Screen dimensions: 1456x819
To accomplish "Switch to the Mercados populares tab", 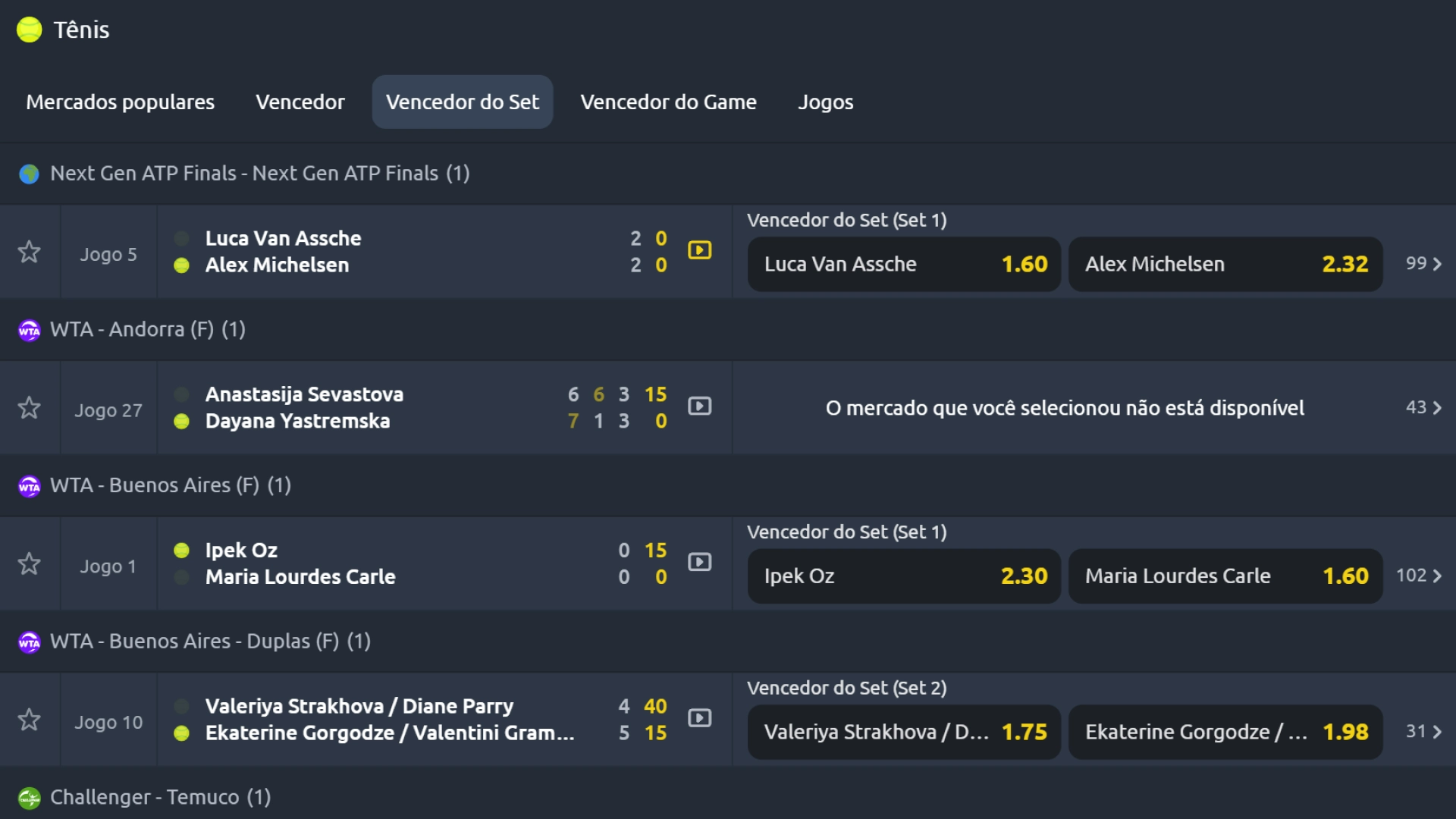I will pyautogui.click(x=119, y=102).
